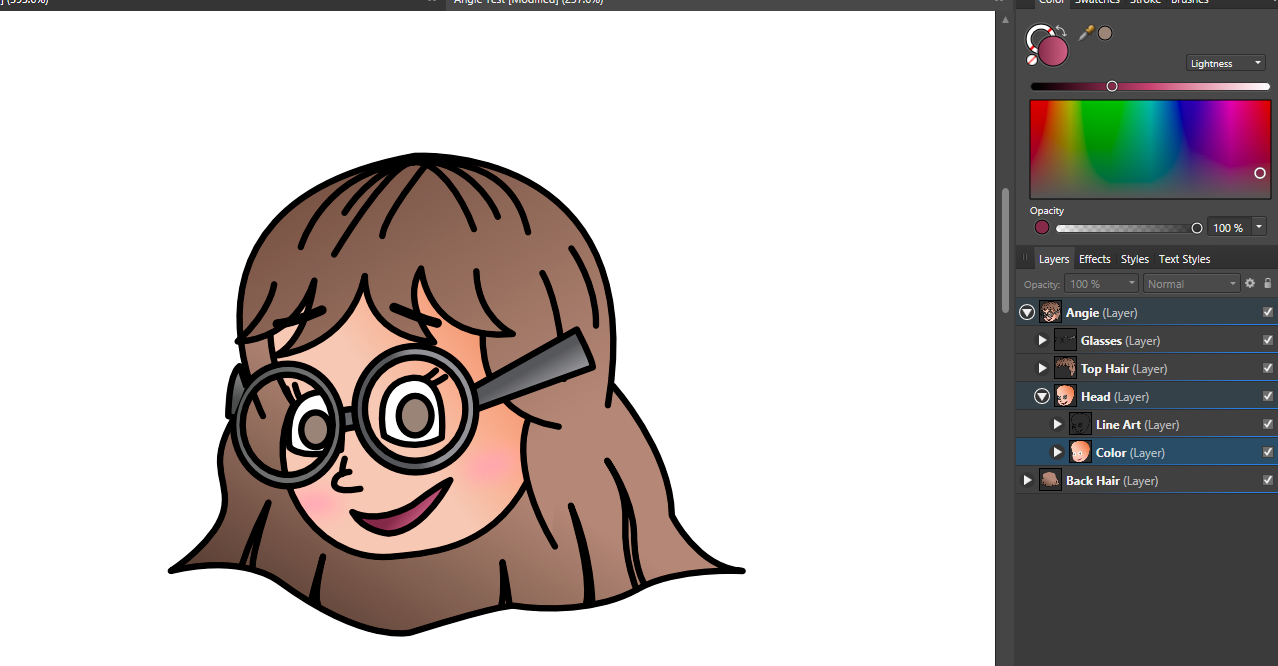Viewport: 1278px width, 666px height.
Task: Toggle Line Art layer visibility checkbox
Action: tap(1268, 424)
